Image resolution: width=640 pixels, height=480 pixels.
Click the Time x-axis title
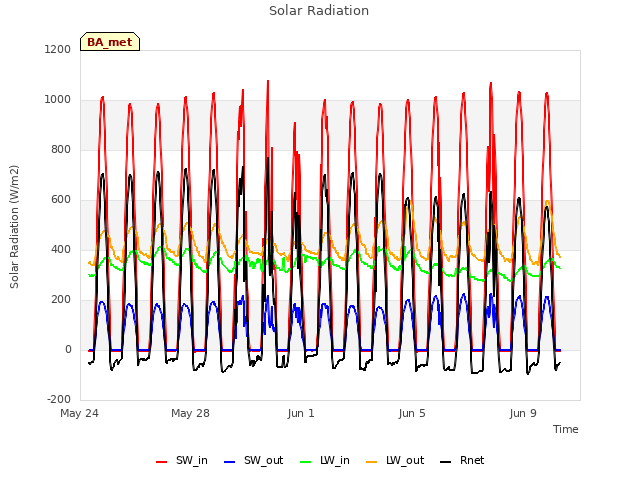[x=565, y=429]
